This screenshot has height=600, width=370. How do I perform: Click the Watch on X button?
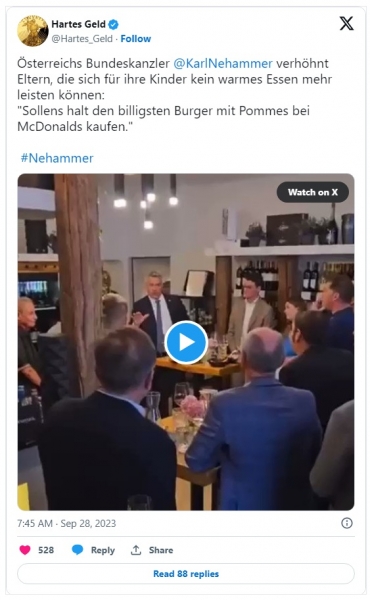tap(313, 192)
